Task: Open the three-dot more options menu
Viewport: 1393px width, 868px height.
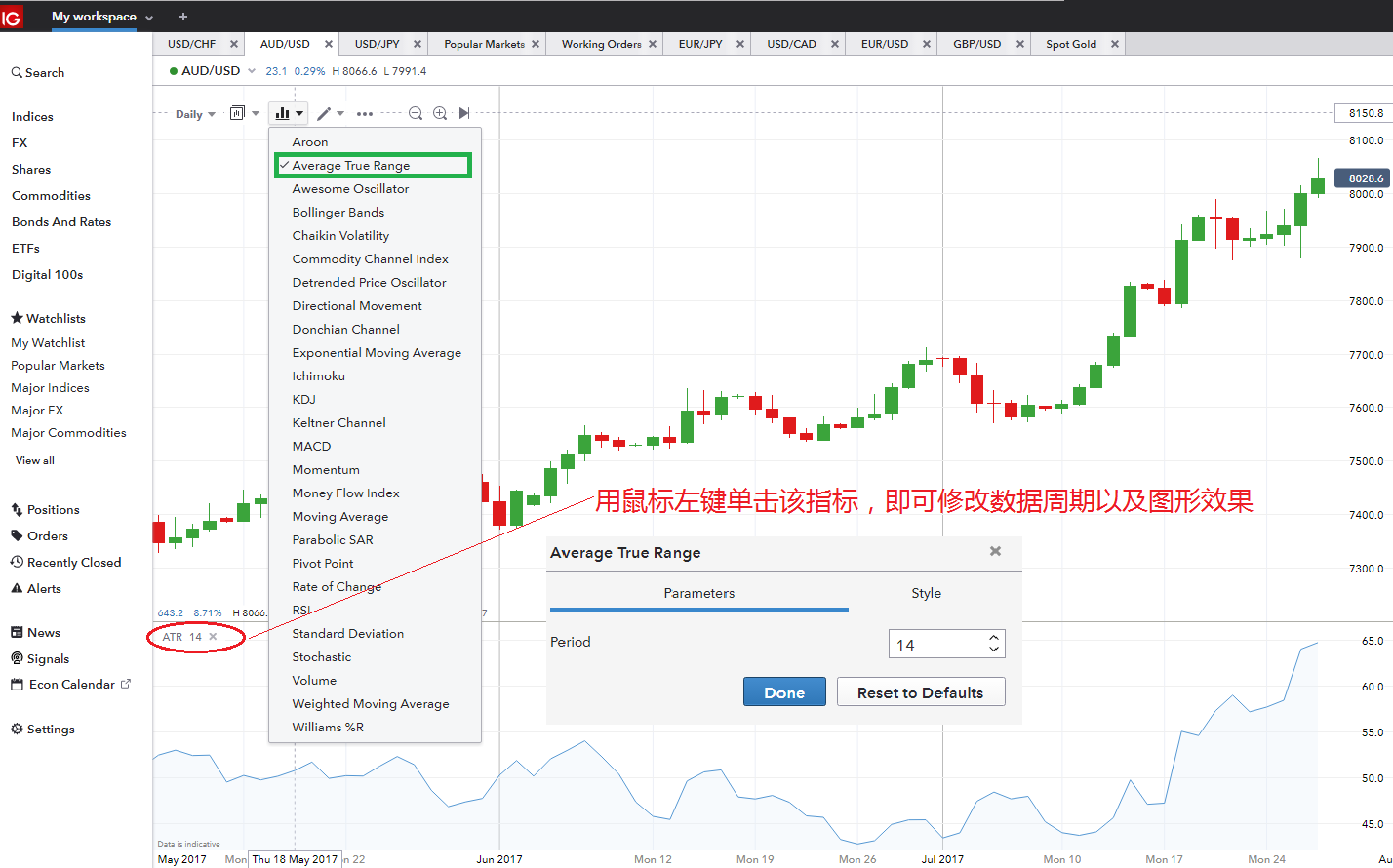Action: (365, 114)
